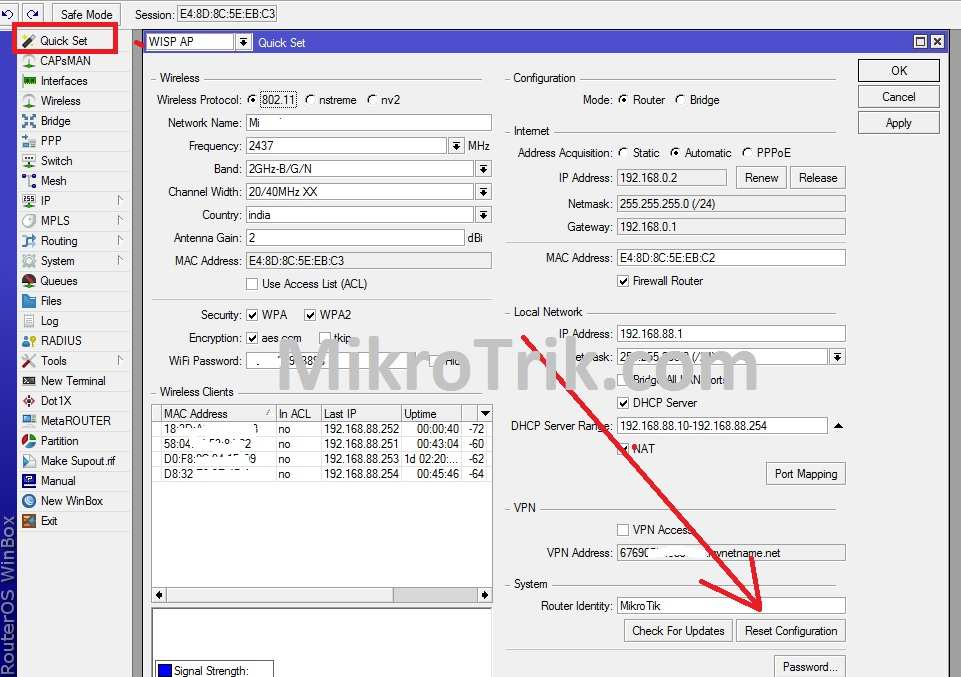This screenshot has height=677, width=961.
Task: Open the Manual icon
Action: [29, 481]
